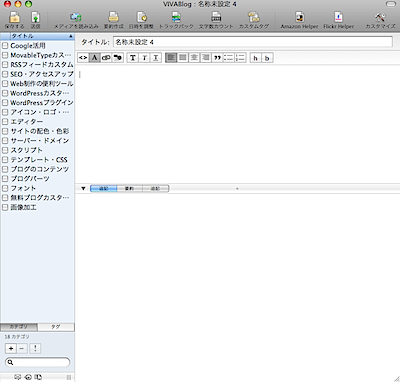Screen dimensions: 400x382
Task: Click the タイトル text field
Action: [x=253, y=42]
